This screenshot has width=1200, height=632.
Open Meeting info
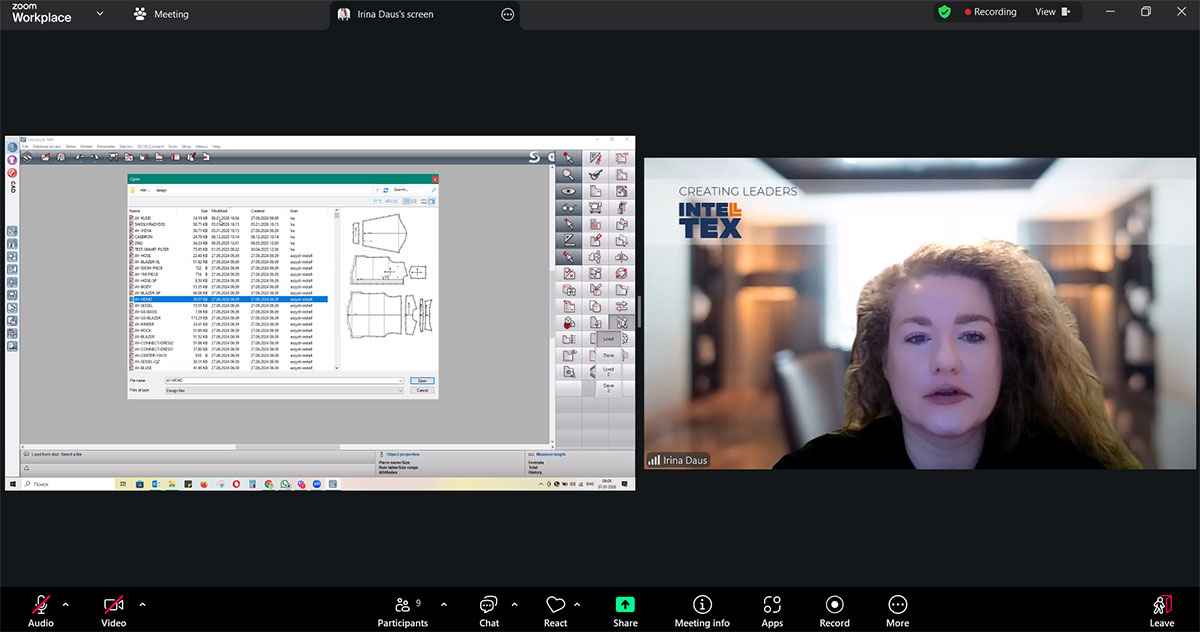point(702,610)
